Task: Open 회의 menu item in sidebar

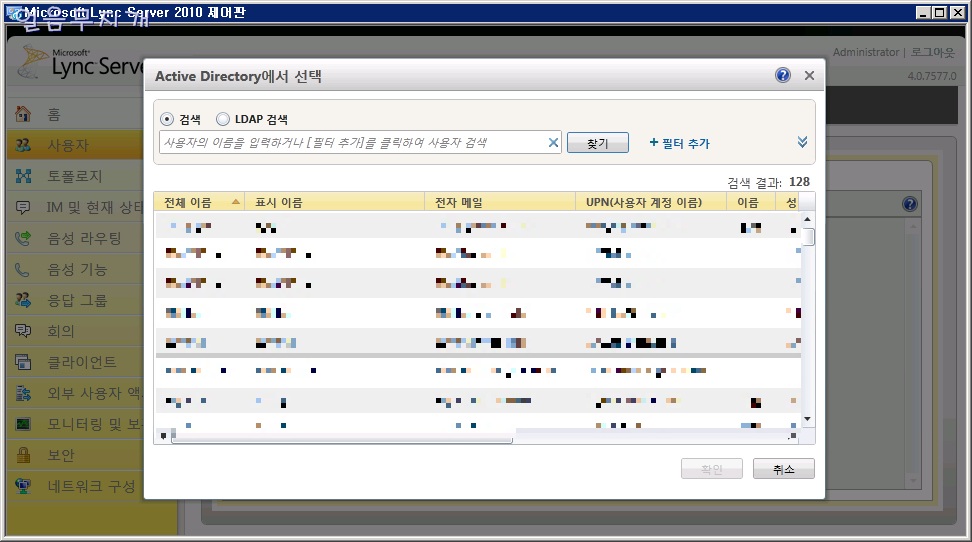Action: pos(75,331)
